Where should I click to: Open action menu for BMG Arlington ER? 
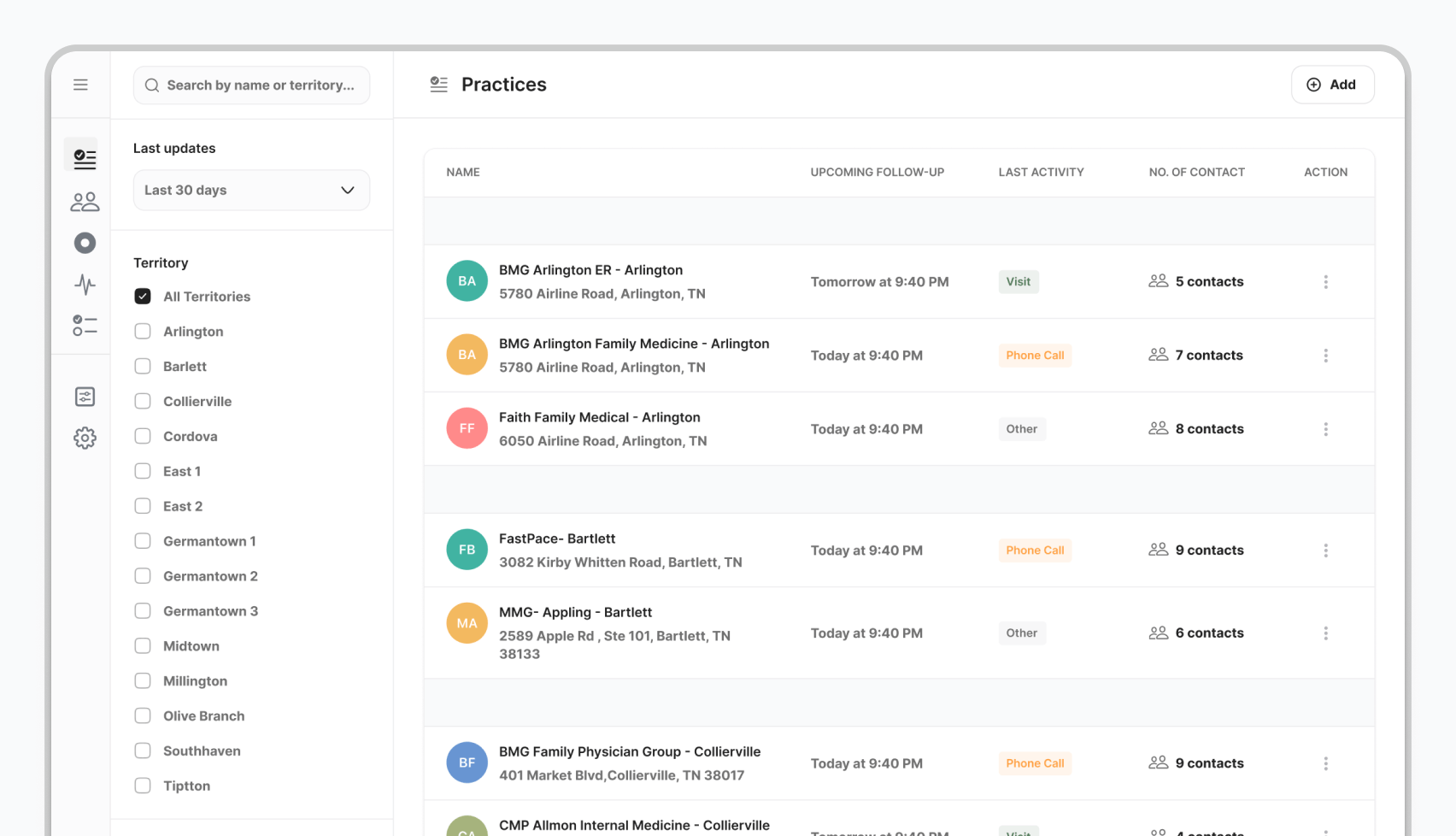1325,282
